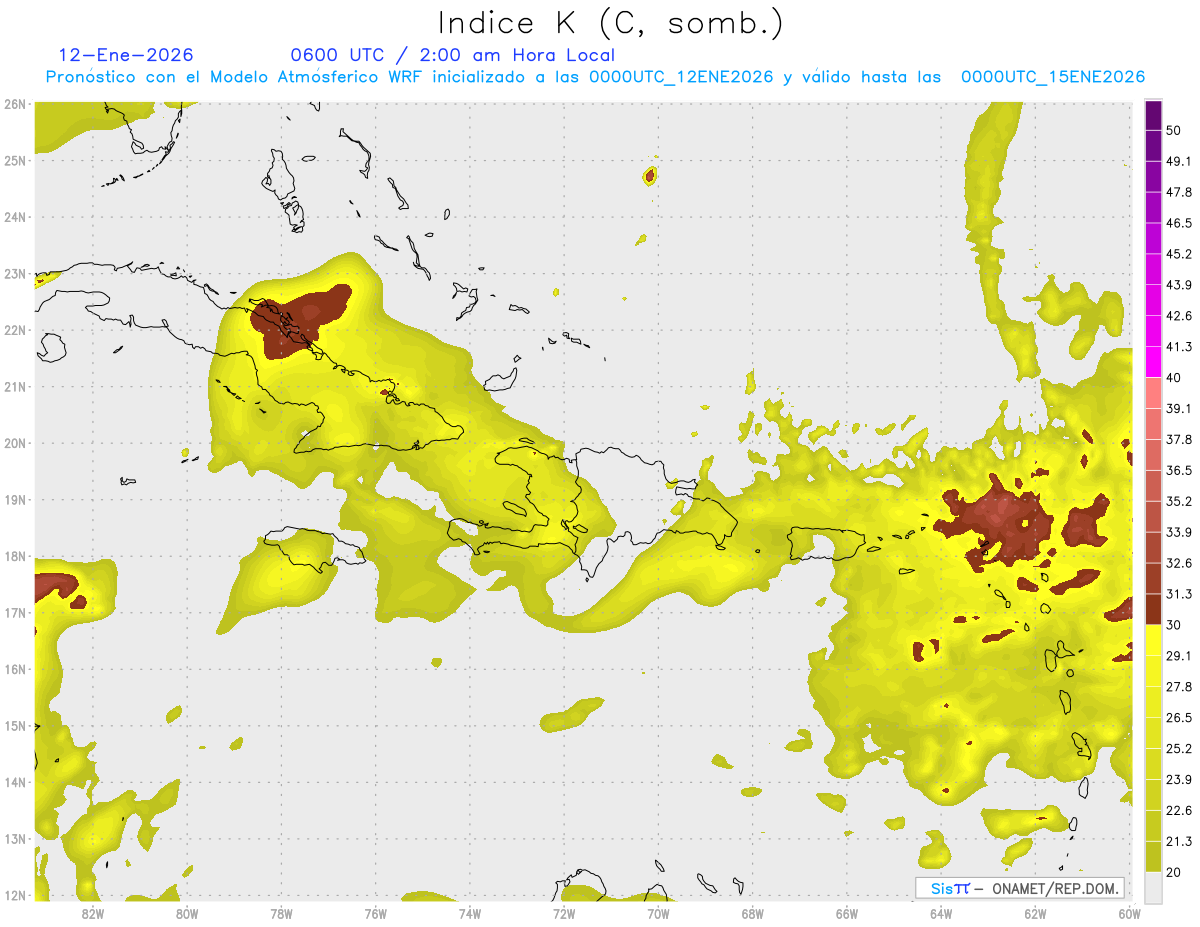Click longitude label '78W'
This screenshot has height=927, width=1200.
coord(281,913)
